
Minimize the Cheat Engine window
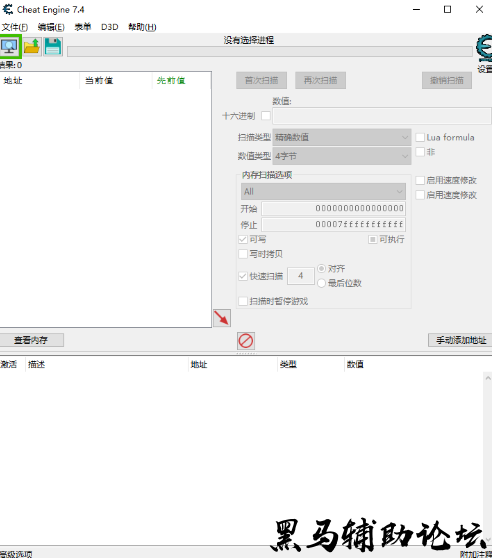coord(416,10)
